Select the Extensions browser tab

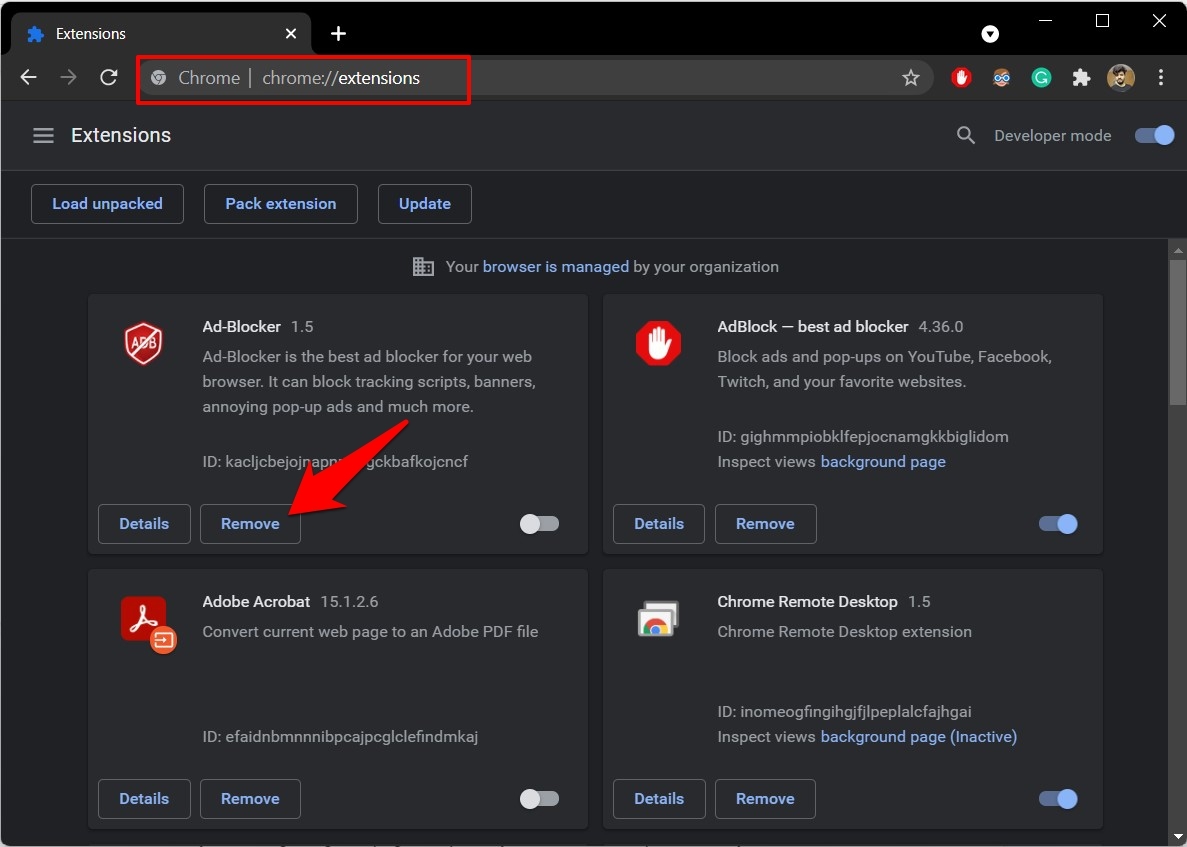coord(150,34)
